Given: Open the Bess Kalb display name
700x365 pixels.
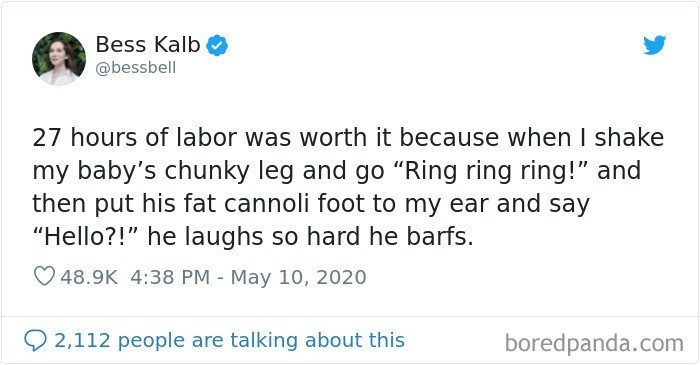Looking at the screenshot, I should click(x=148, y=45).
